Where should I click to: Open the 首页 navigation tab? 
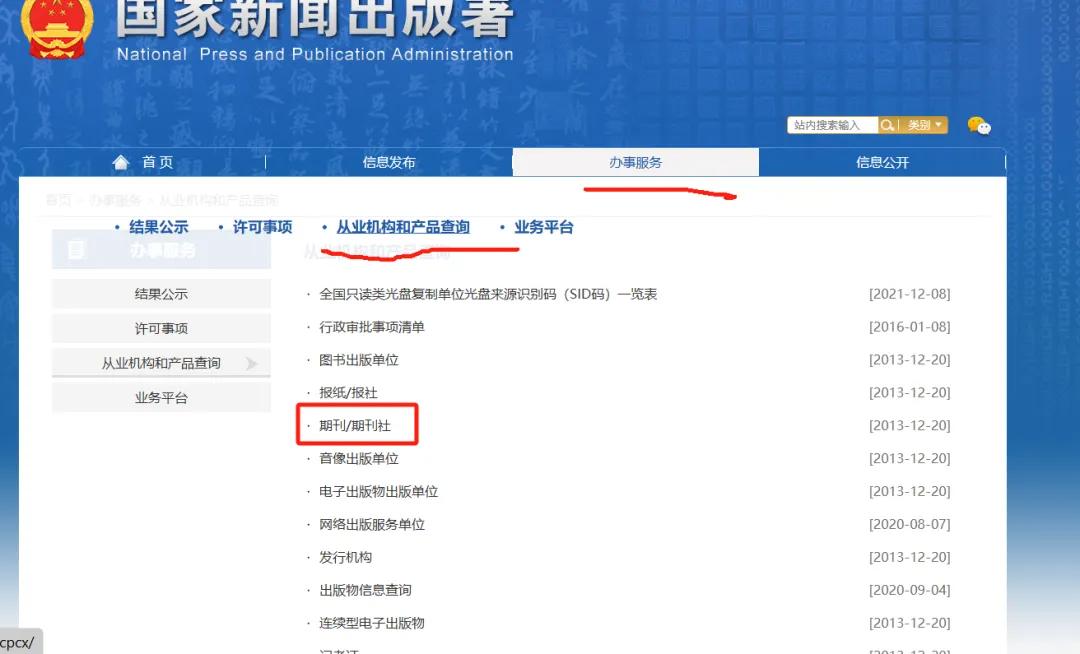tap(143, 162)
